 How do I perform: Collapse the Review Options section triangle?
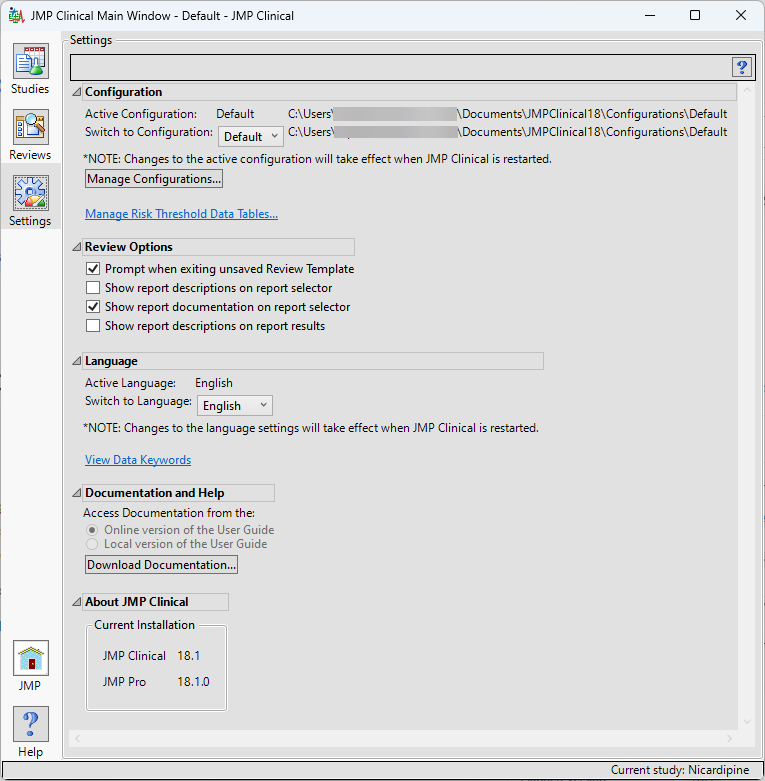pyautogui.click(x=76, y=247)
